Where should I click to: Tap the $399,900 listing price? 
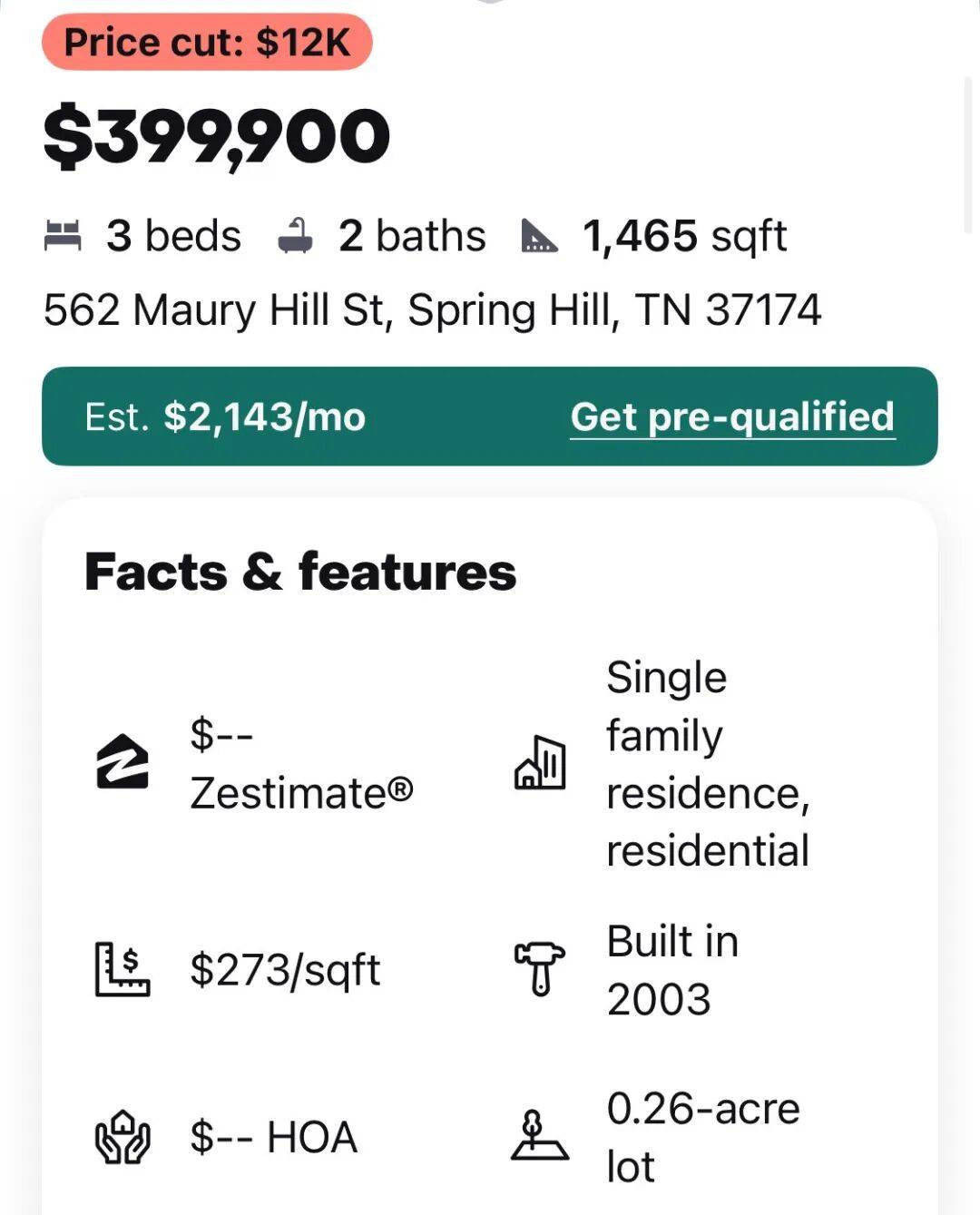coord(217,138)
